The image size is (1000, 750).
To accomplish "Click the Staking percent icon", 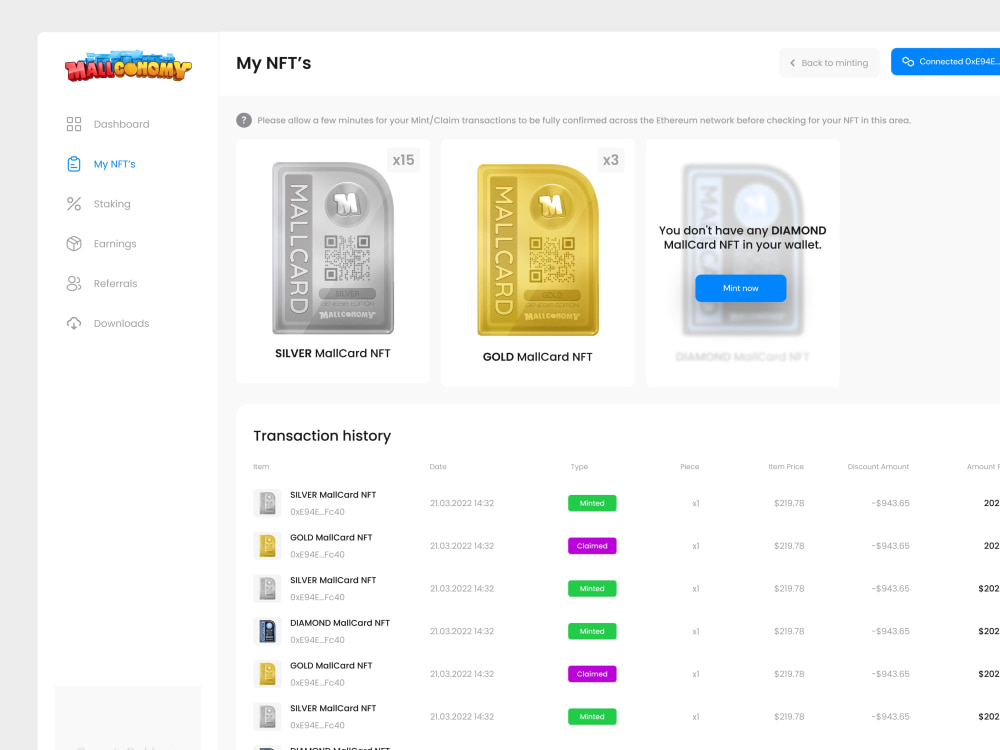I will pyautogui.click(x=74, y=203).
